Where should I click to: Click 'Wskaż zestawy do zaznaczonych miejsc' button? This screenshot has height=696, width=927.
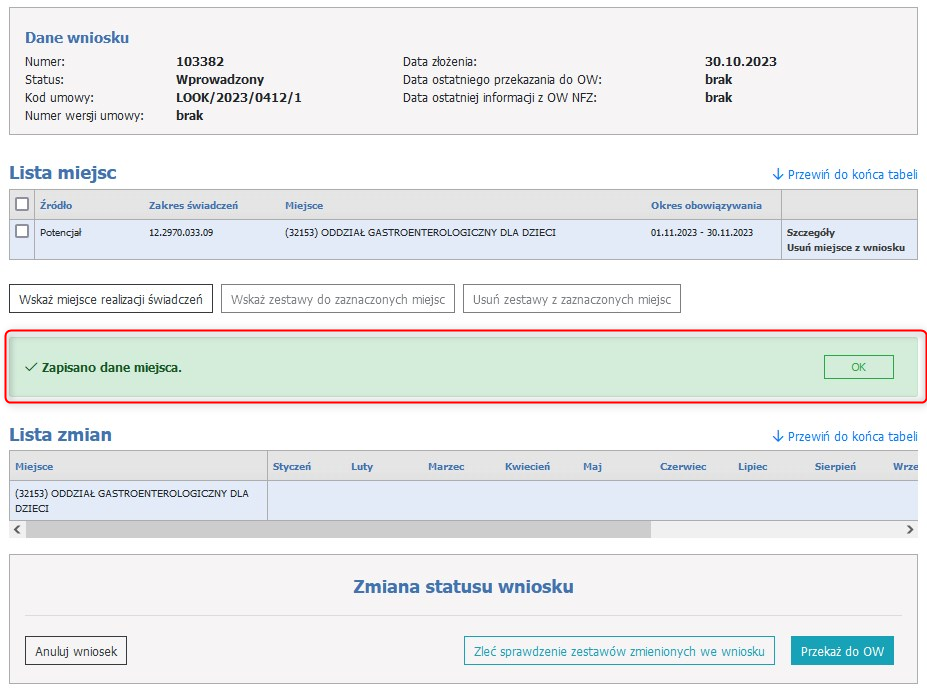point(338,299)
